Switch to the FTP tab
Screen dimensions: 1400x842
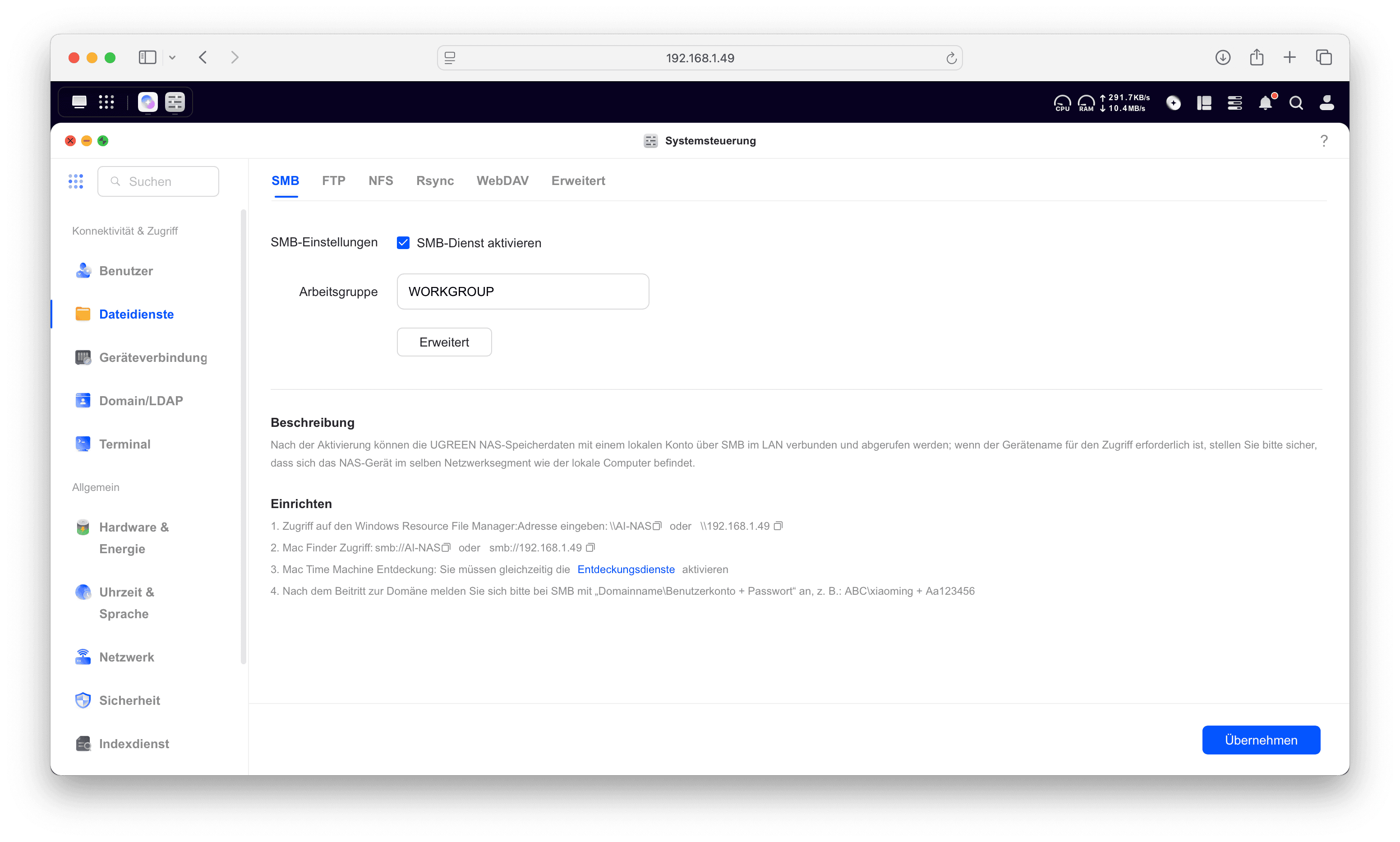pyautogui.click(x=333, y=180)
